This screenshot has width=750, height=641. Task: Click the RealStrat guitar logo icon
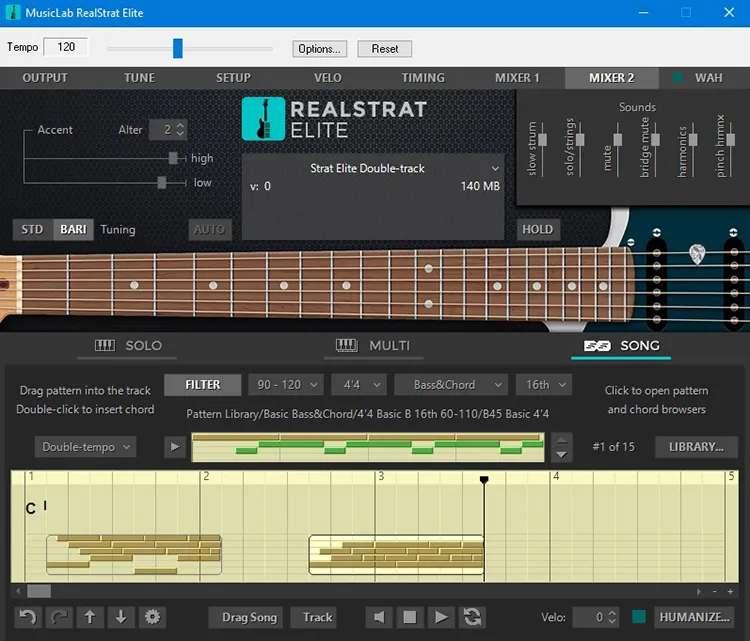tap(263, 119)
